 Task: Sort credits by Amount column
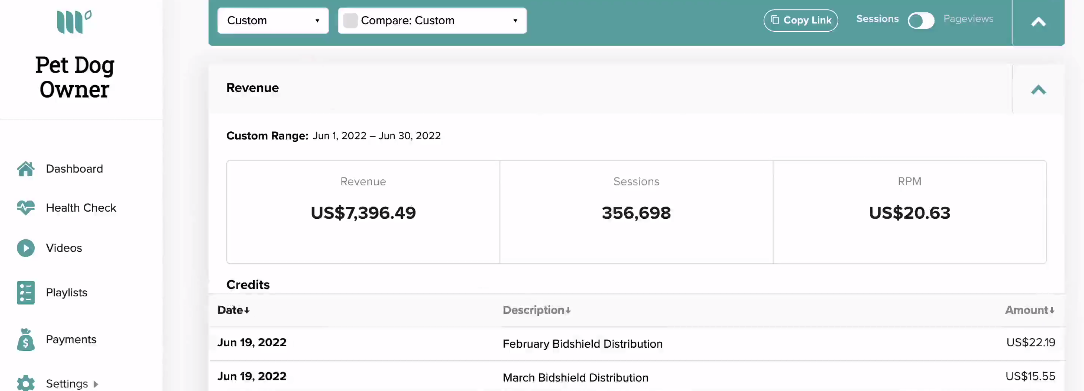click(x=1030, y=310)
